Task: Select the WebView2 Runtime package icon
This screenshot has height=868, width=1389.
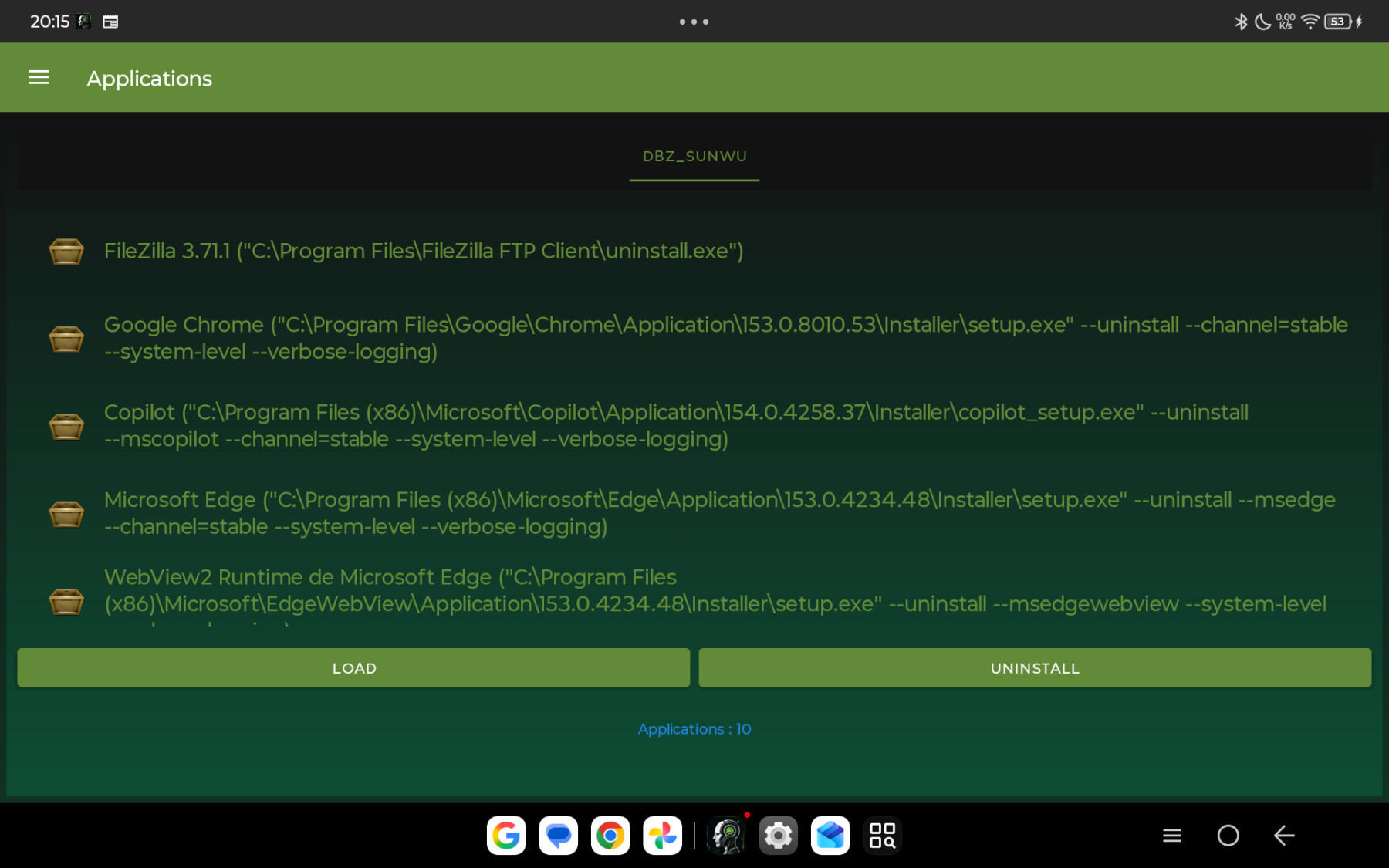Action: point(66,601)
